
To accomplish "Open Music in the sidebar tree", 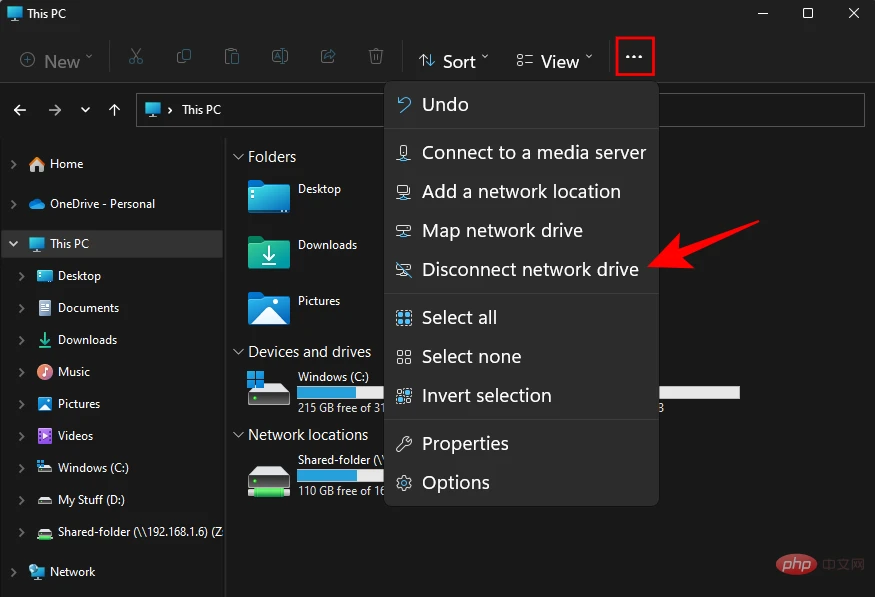I will pyautogui.click(x=74, y=372).
